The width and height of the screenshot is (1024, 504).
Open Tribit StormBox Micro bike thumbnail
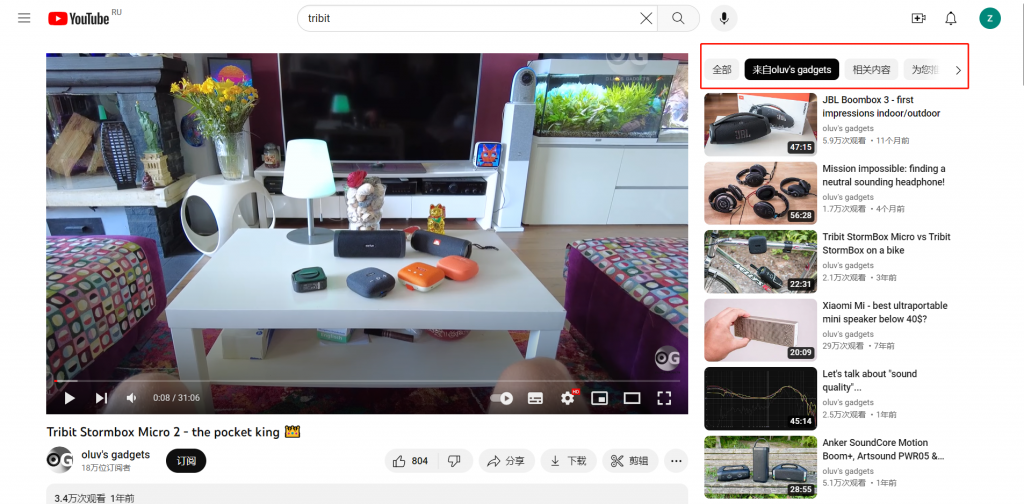761,262
